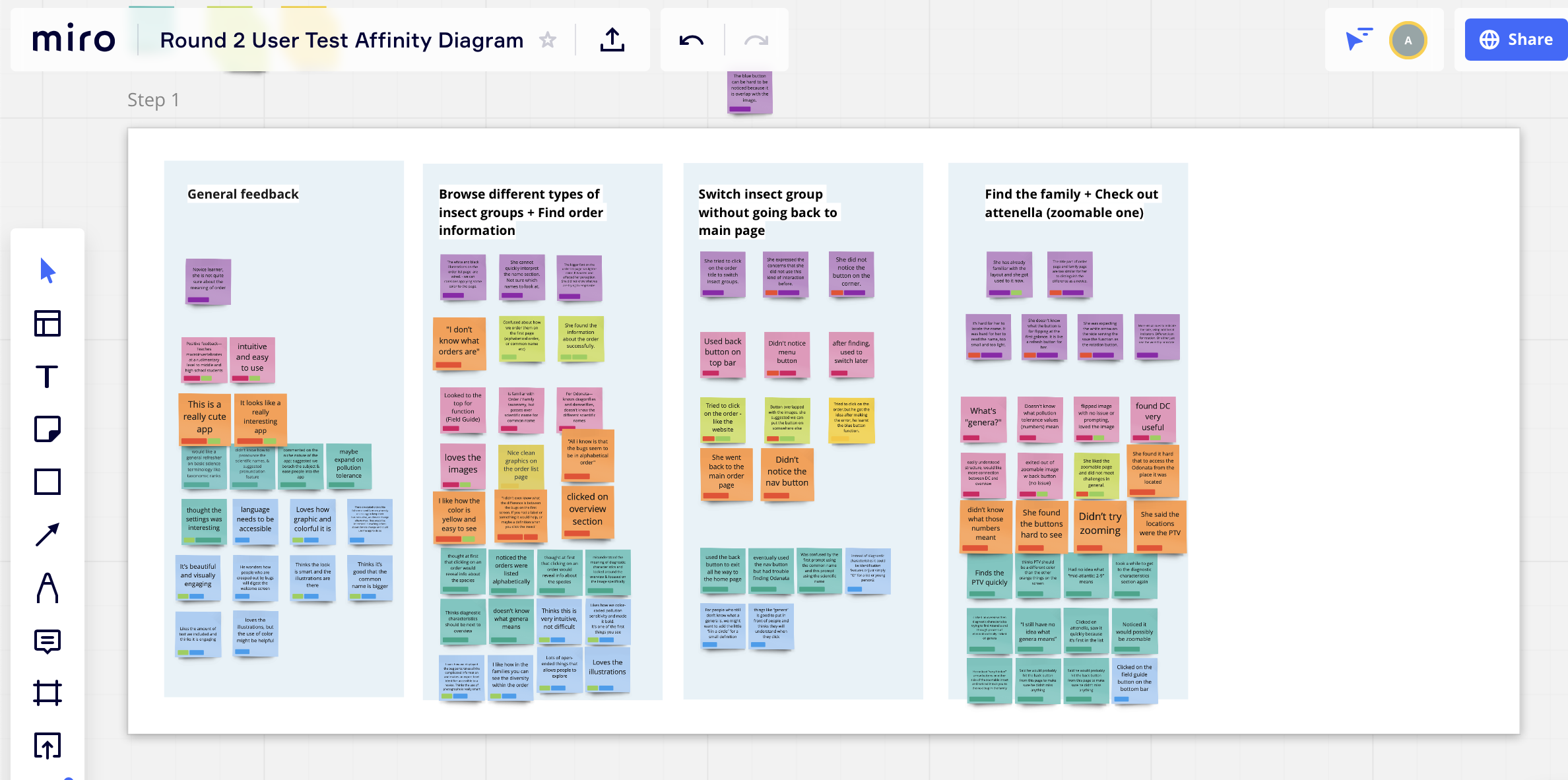
Task: Select the Comment tool
Action: point(48,641)
